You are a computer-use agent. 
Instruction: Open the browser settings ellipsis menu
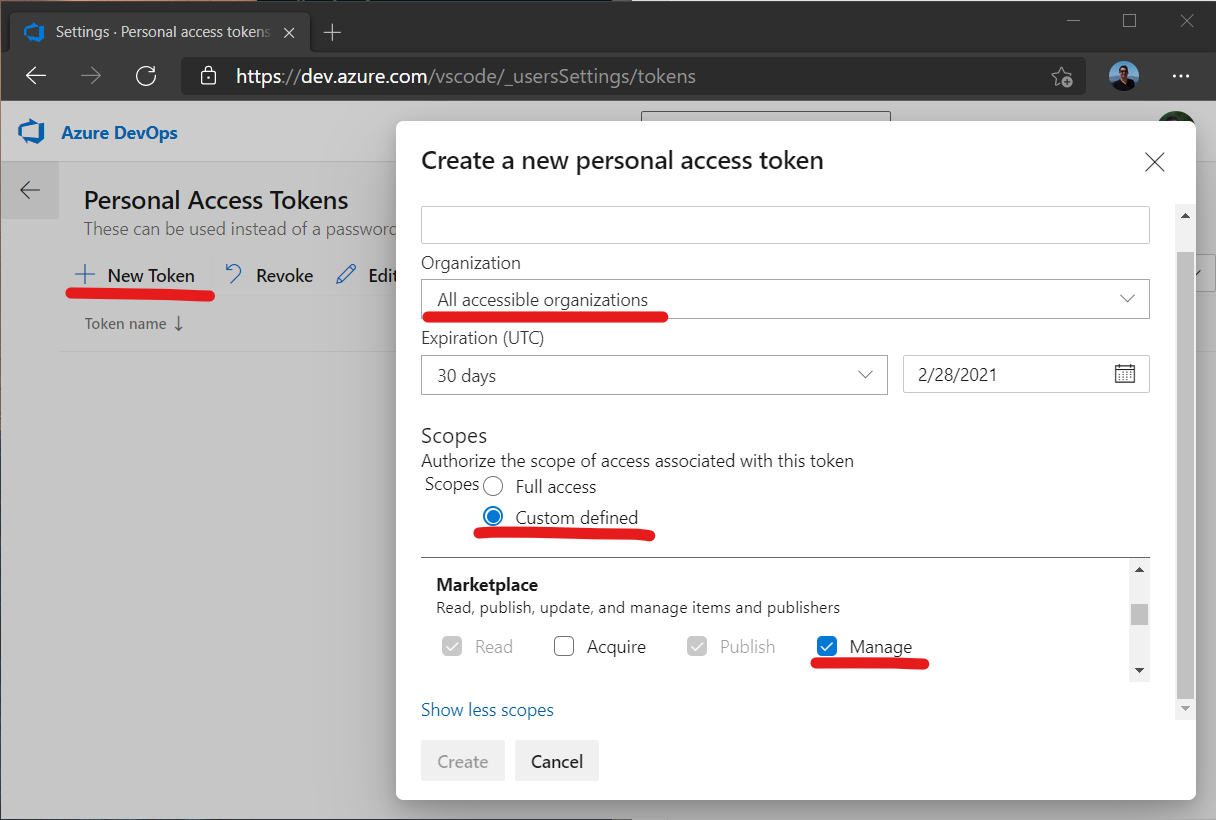pyautogui.click(x=1180, y=76)
